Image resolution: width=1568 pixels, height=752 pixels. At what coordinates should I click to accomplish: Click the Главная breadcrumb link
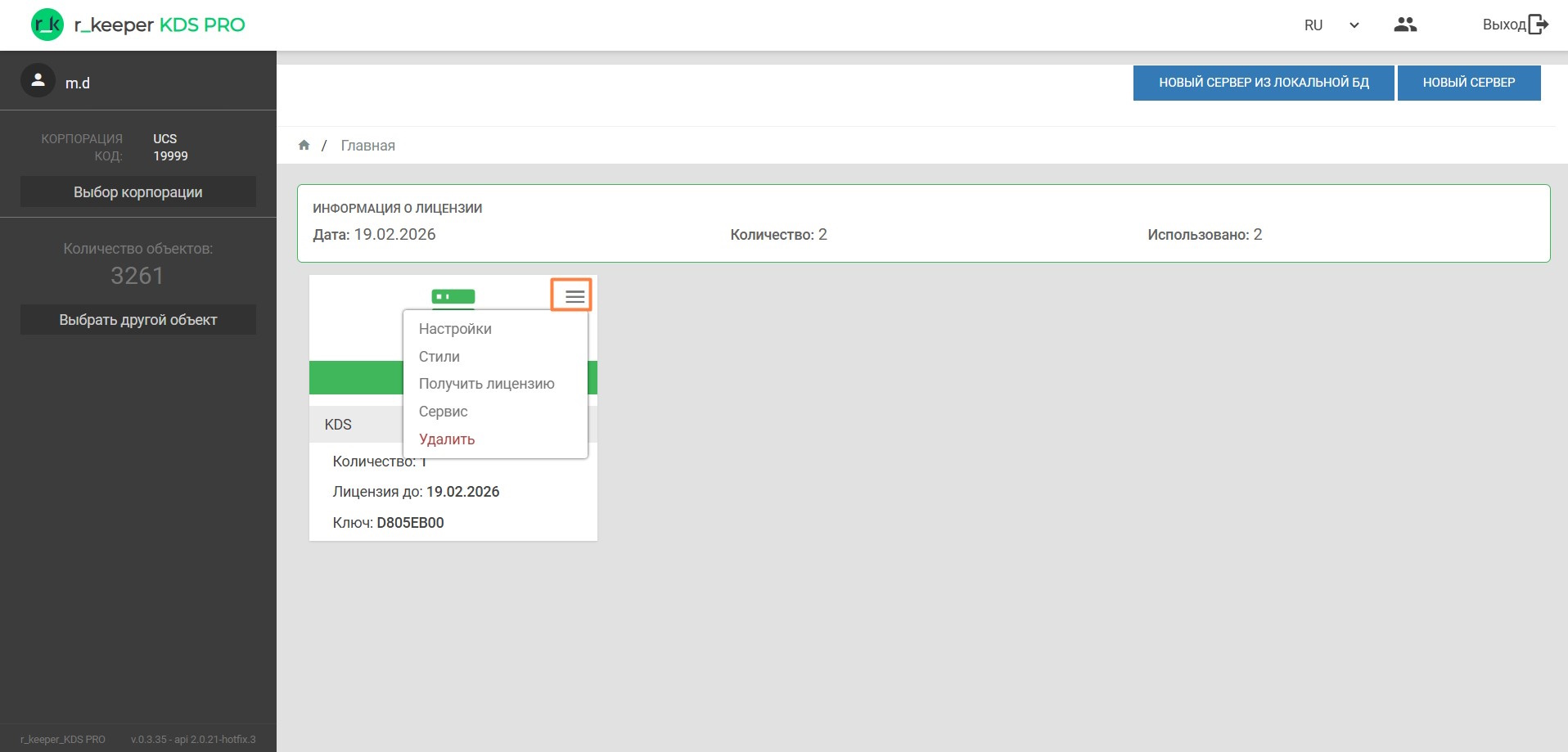point(367,146)
